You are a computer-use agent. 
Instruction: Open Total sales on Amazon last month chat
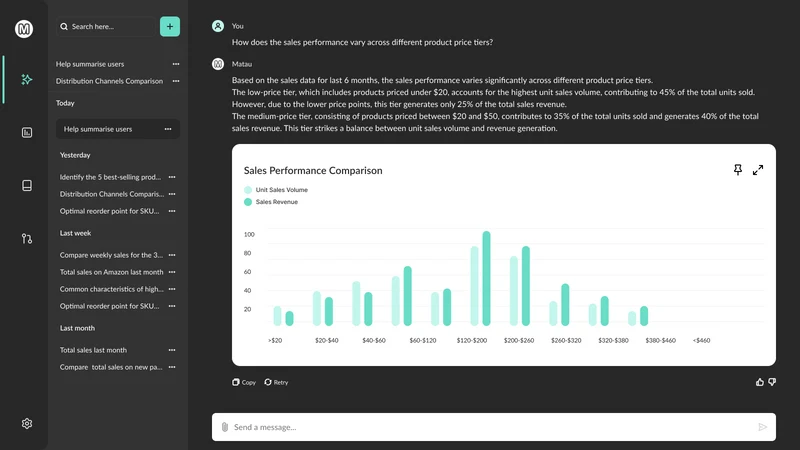click(x=111, y=272)
